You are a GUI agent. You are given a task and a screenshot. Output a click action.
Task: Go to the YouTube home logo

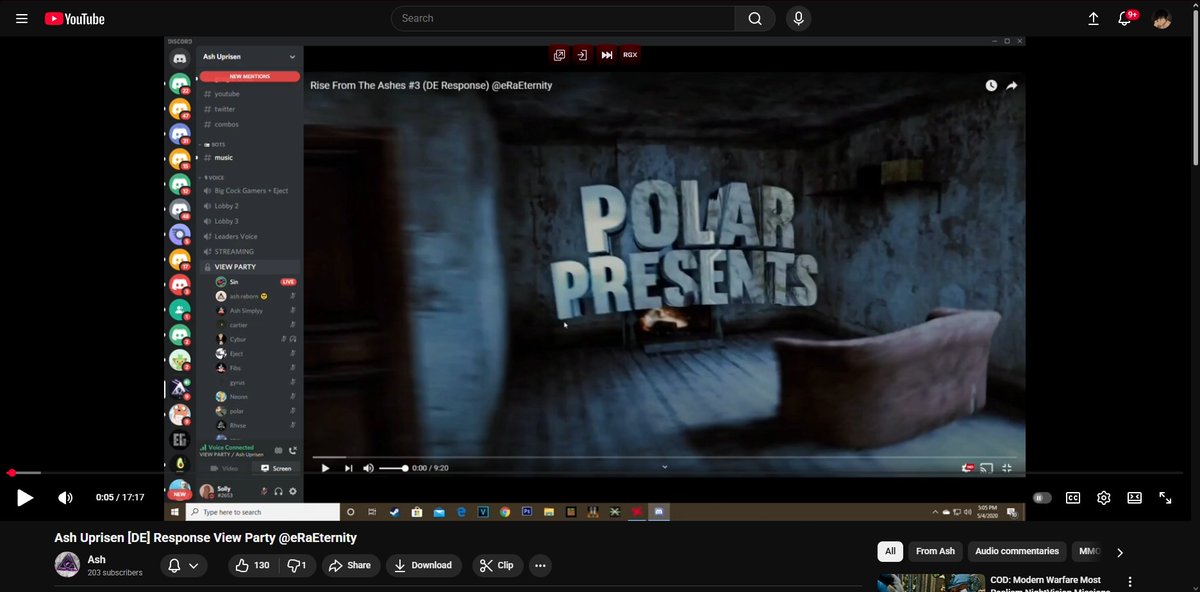click(x=75, y=19)
